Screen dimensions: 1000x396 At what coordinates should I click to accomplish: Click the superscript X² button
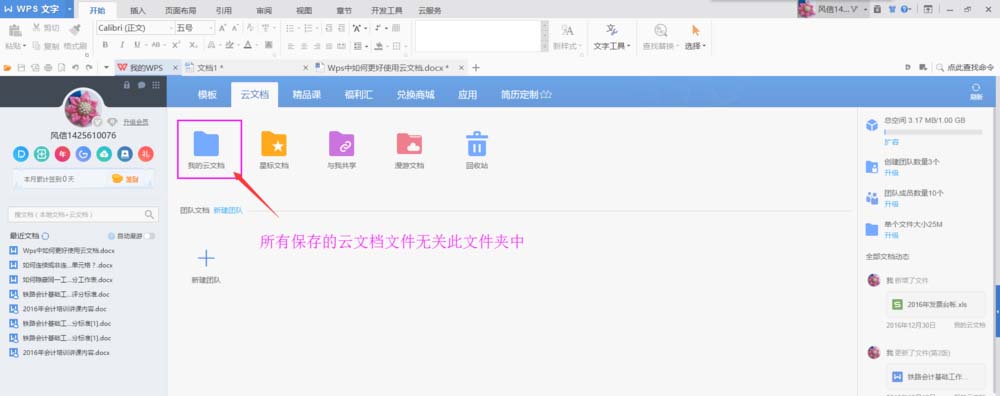[x=176, y=45]
